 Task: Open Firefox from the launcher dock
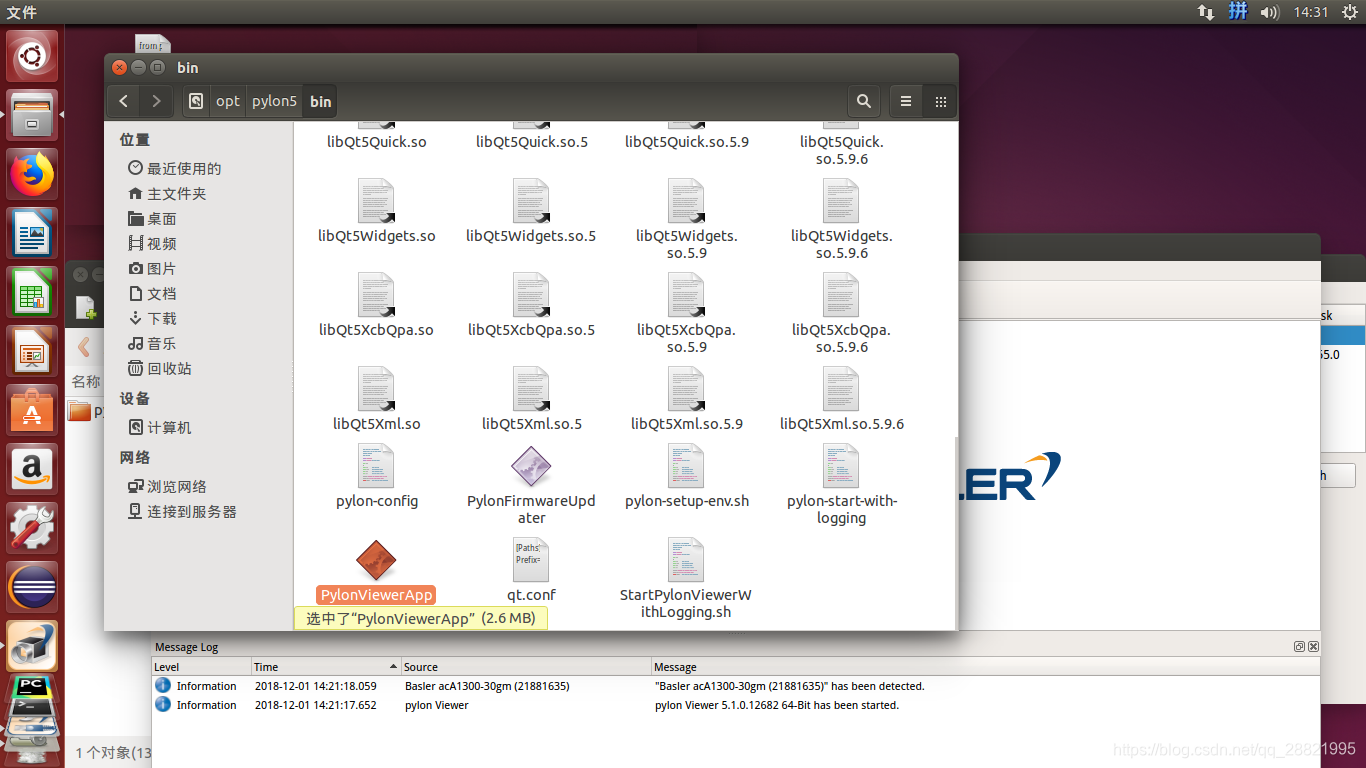31,173
